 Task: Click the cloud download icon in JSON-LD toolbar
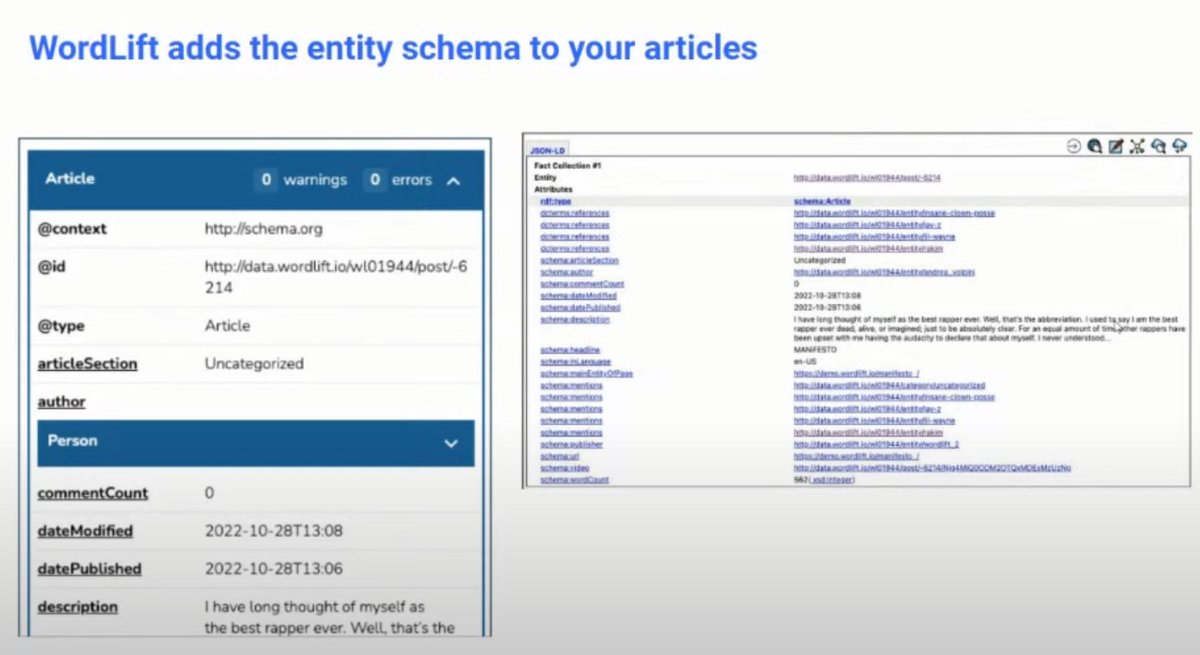click(1158, 146)
